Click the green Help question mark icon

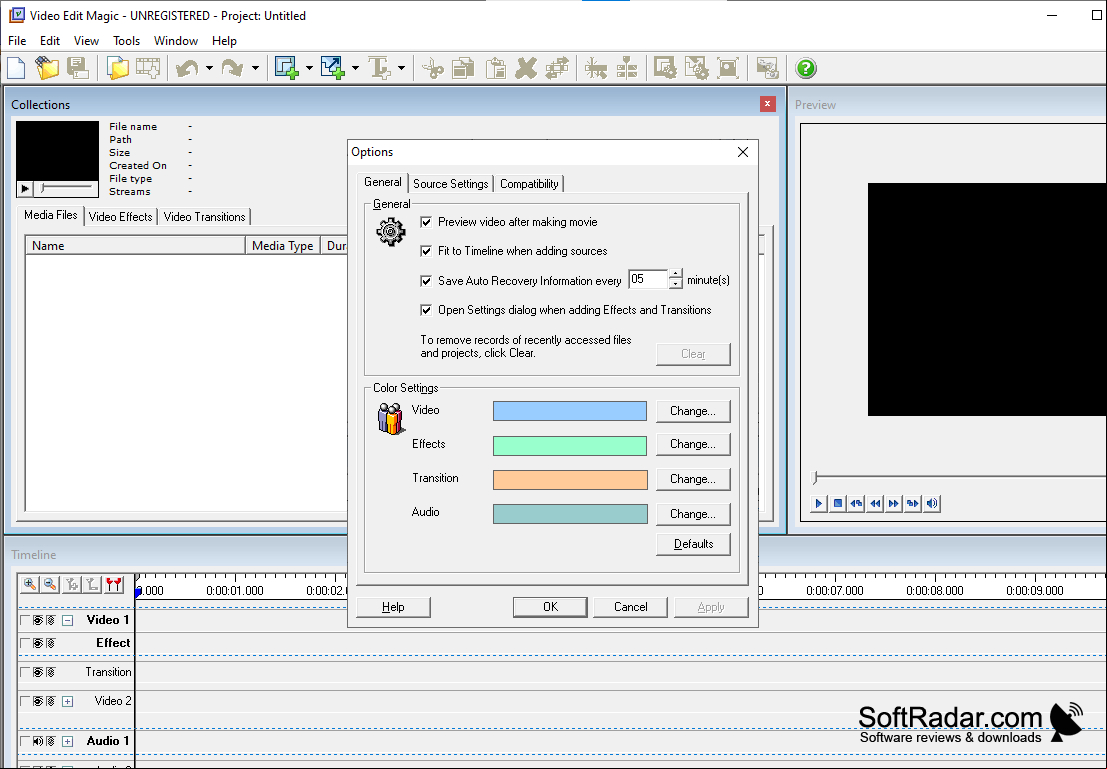806,68
